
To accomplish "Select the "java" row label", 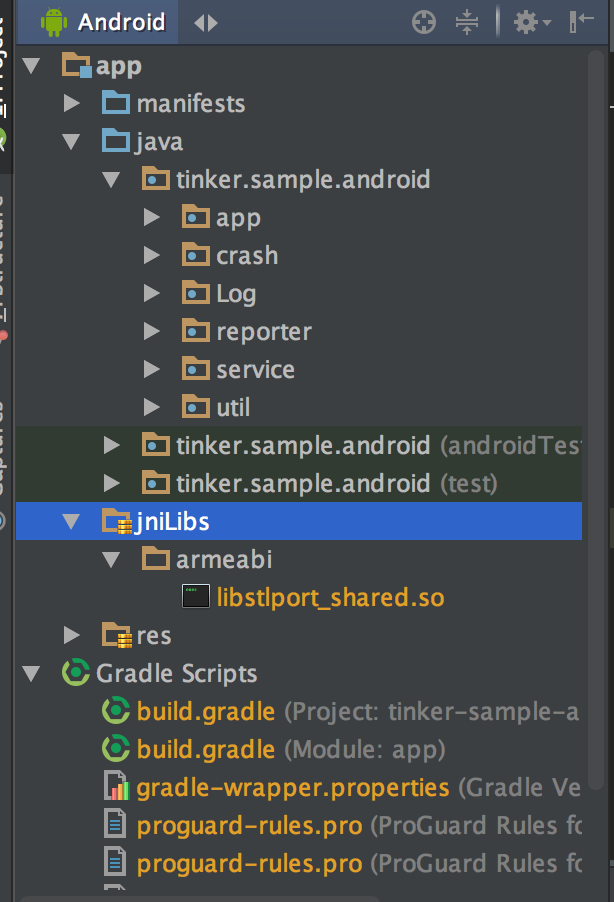I will (x=159, y=142).
